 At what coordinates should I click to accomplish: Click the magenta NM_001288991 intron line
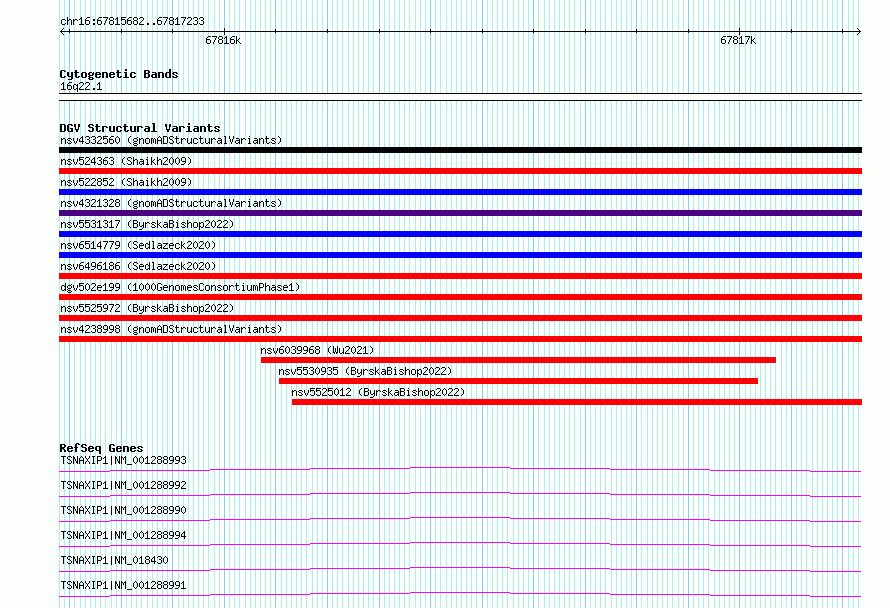coord(460,594)
